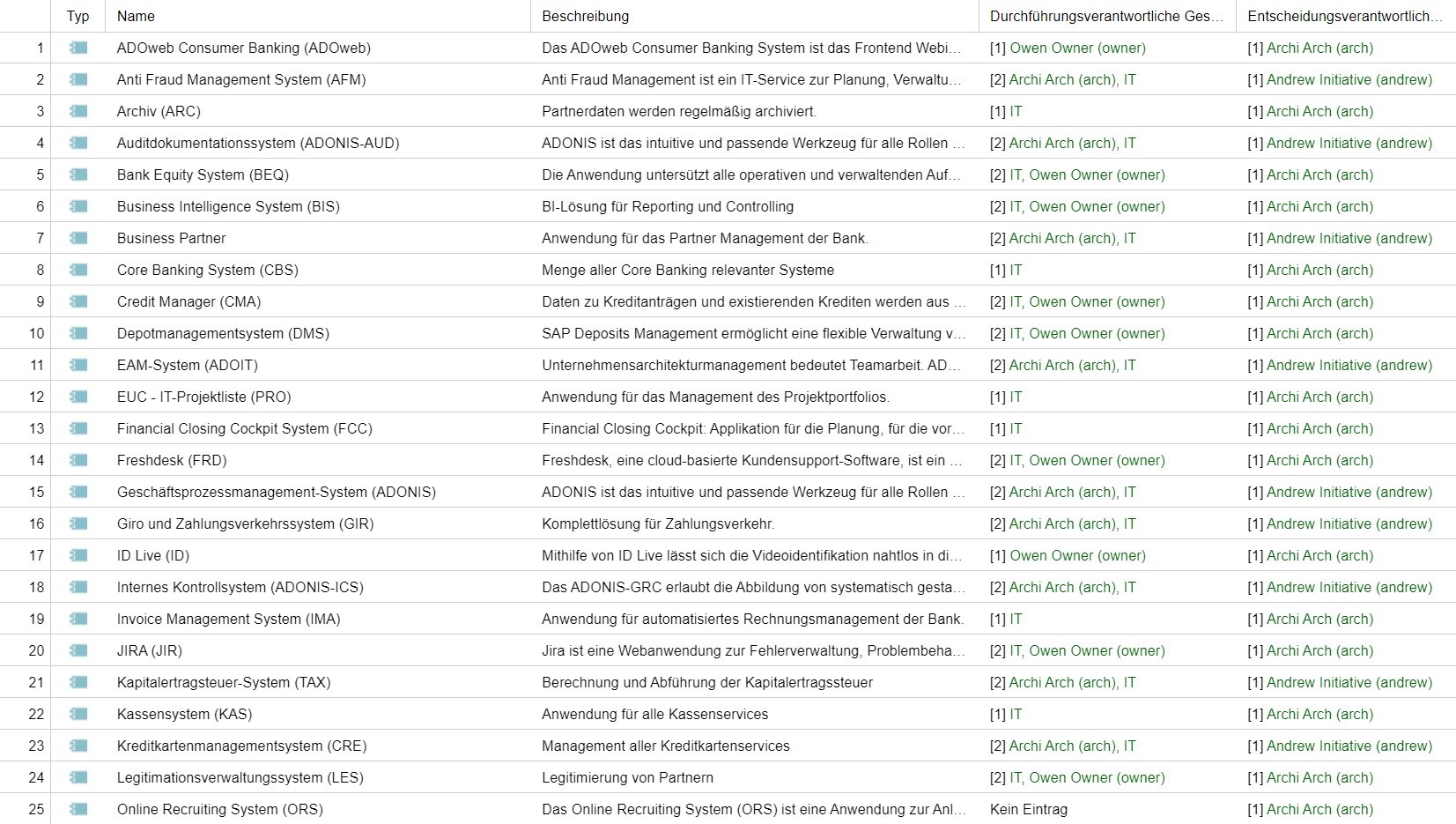
Task: Click description 'Komplettlösung für Zahlungsverkehr.'
Action: pyautogui.click(x=658, y=523)
